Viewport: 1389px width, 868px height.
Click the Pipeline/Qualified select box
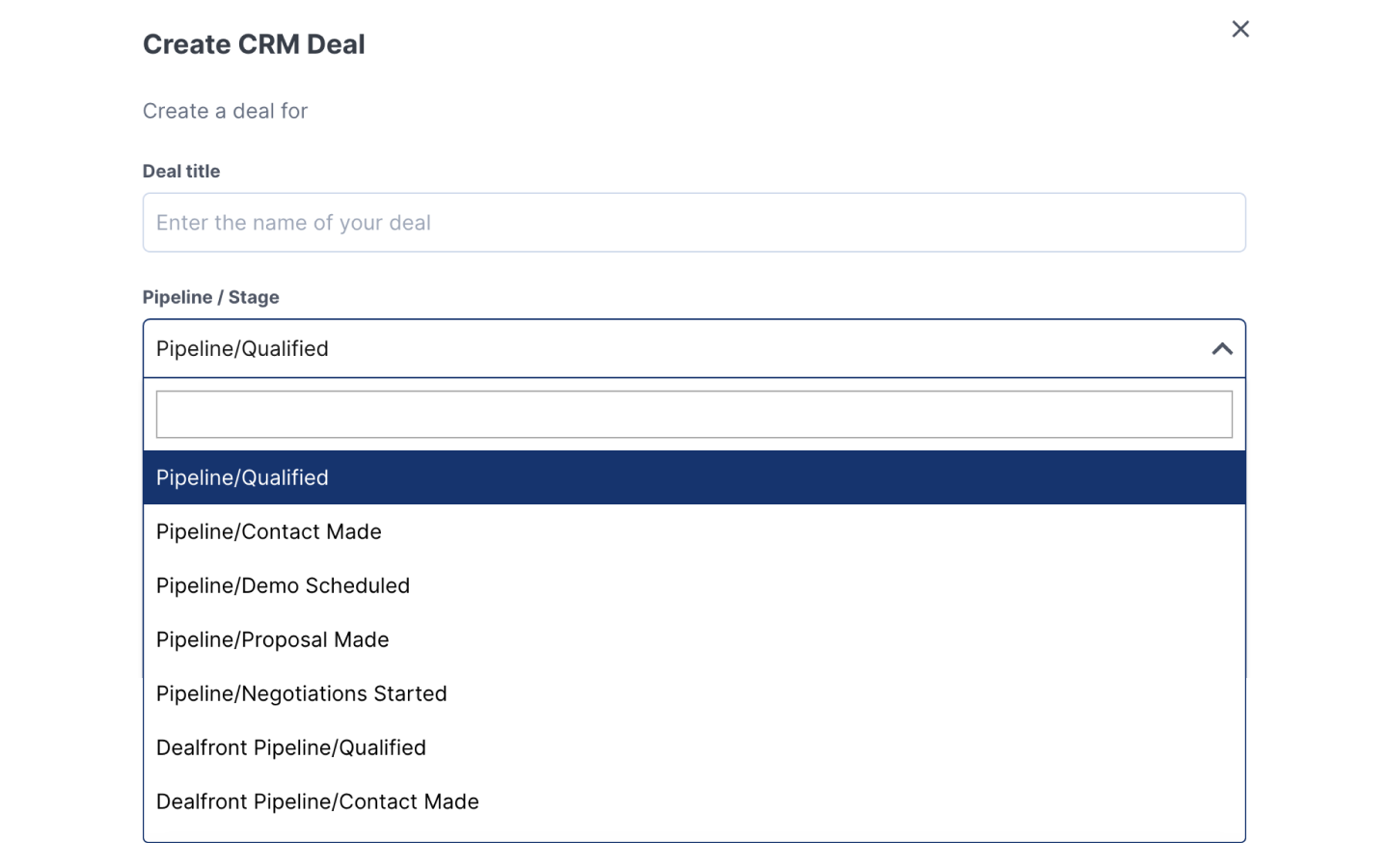coord(675,348)
